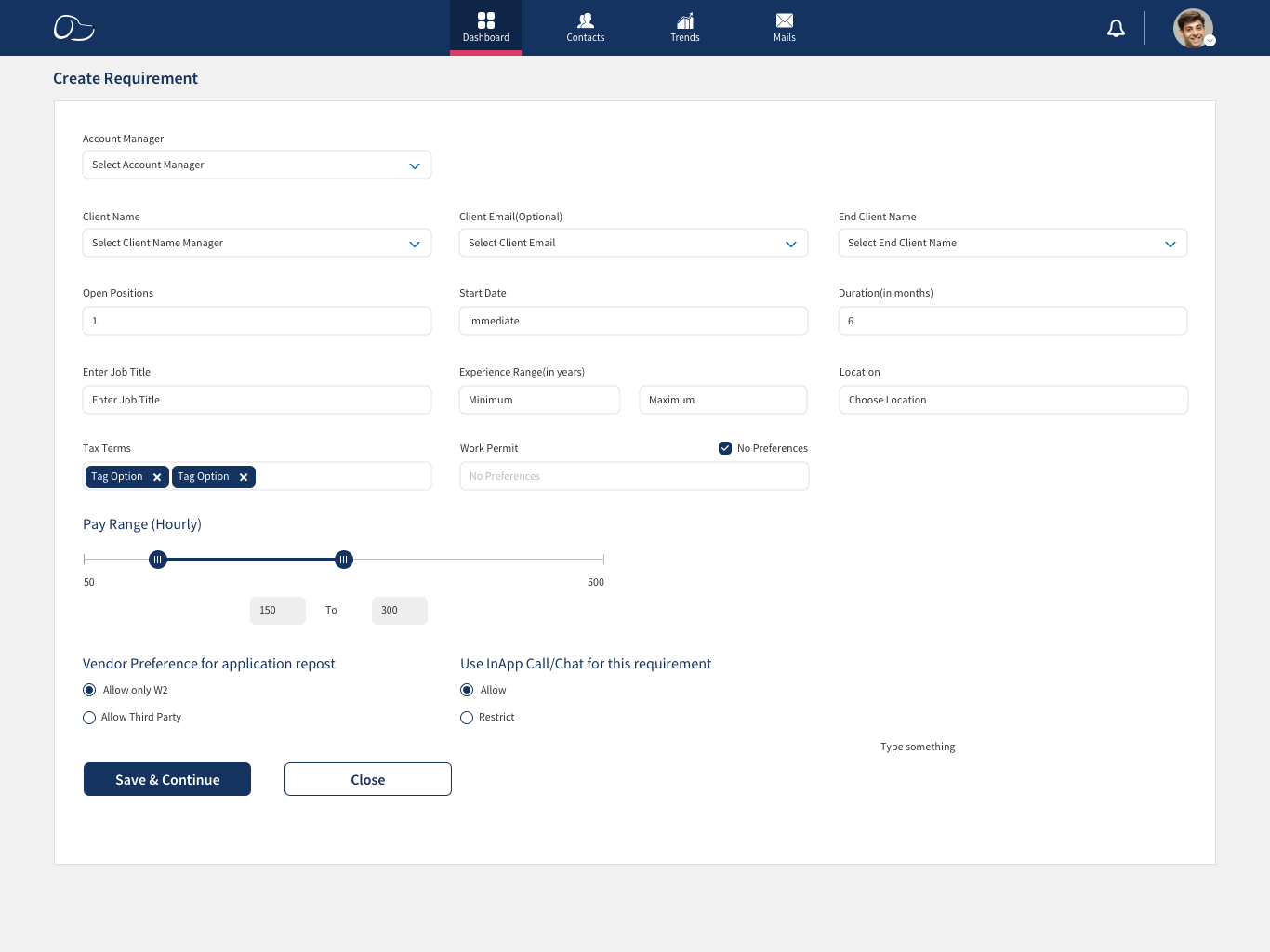This screenshot has height=952, width=1270.
Task: Open the Select Client Email dropdown
Action: coord(633,243)
